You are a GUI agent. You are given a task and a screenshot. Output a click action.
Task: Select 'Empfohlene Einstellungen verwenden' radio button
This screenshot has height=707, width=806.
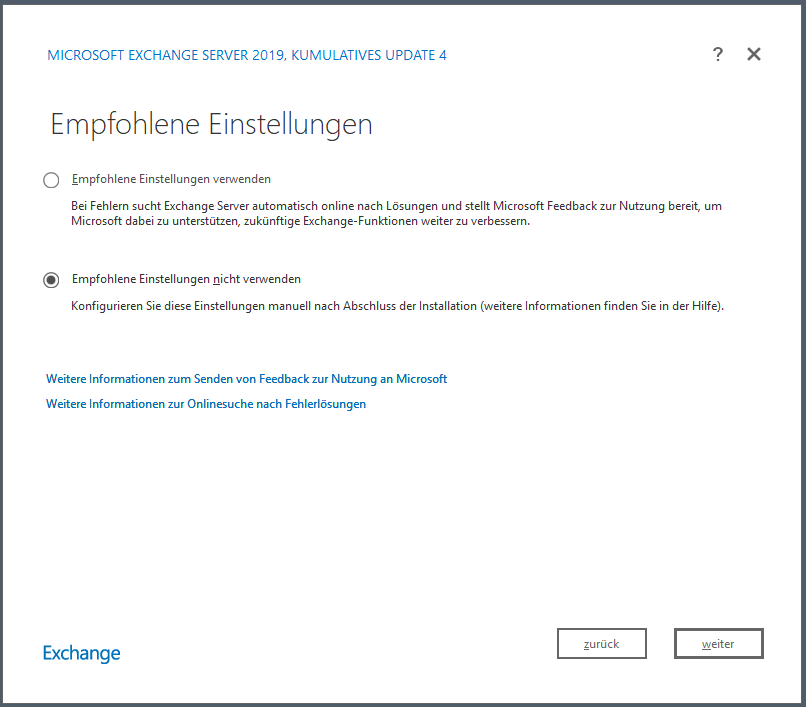pyautogui.click(x=51, y=180)
